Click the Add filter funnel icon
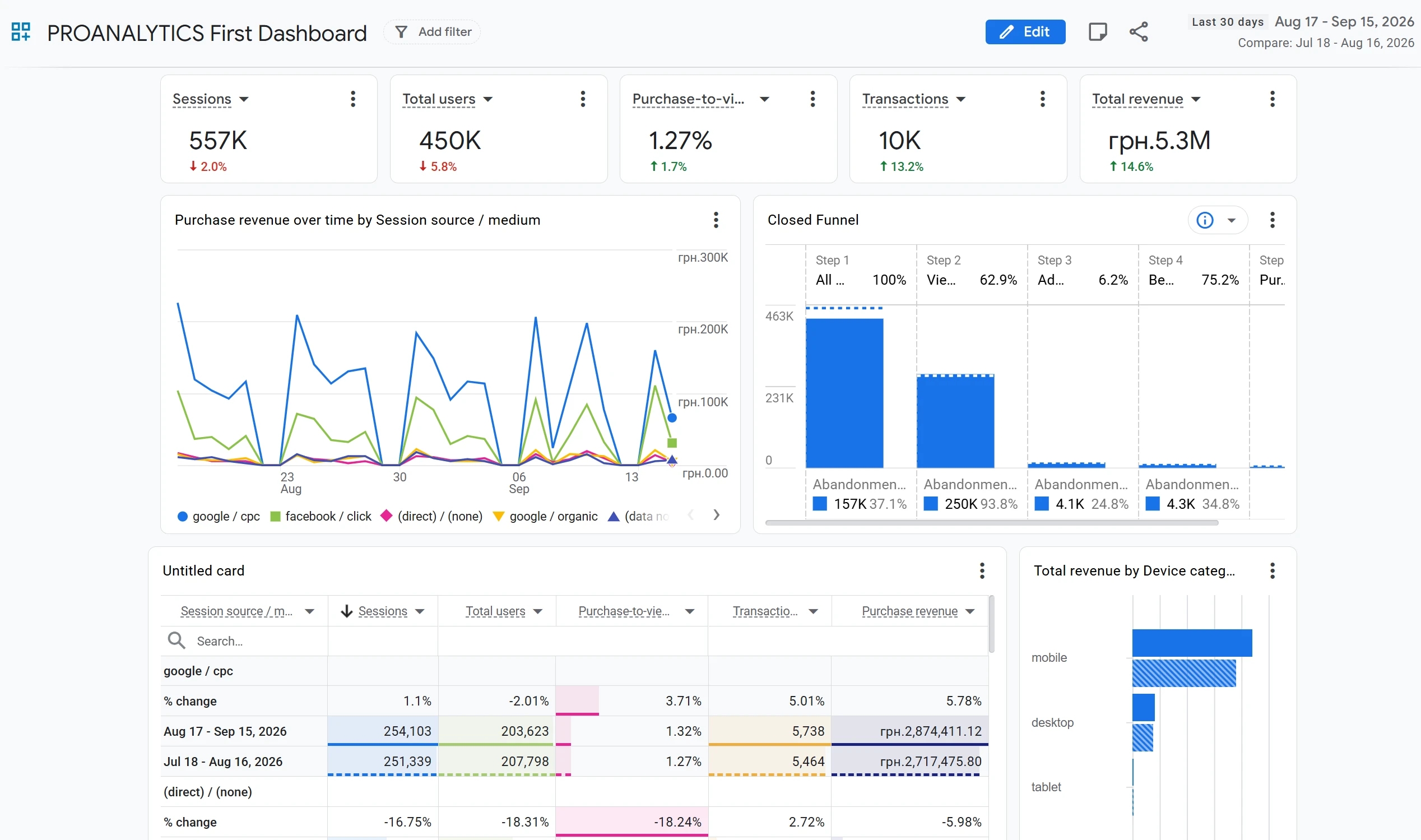The width and height of the screenshot is (1421, 840). coord(401,33)
